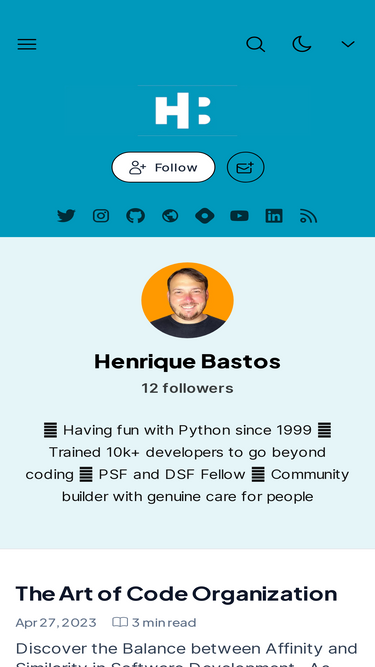The image size is (375, 667).
Task: Click the HB blog logo
Action: 188,111
